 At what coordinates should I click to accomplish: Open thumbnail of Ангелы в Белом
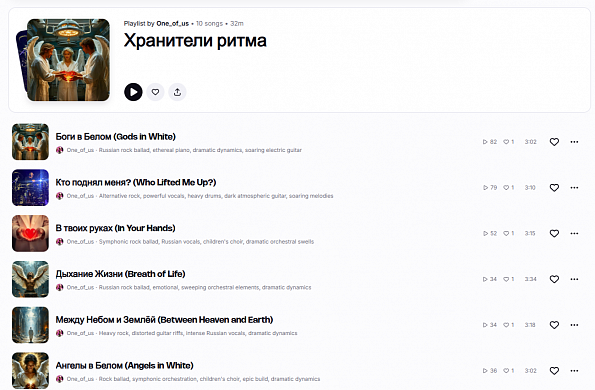tap(30, 371)
